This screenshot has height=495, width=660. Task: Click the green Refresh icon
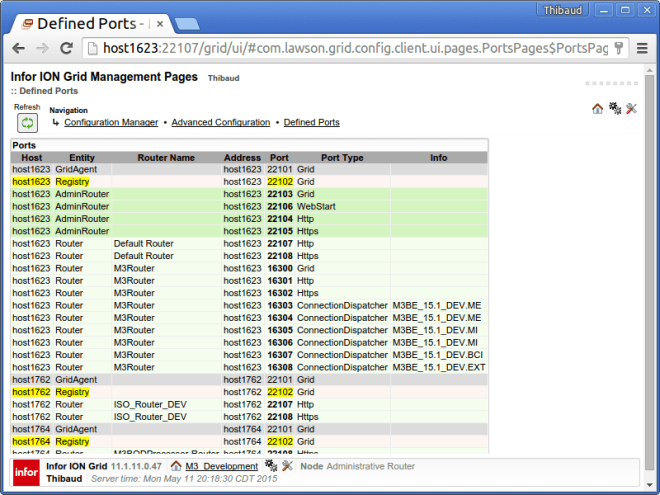pyautogui.click(x=27, y=123)
